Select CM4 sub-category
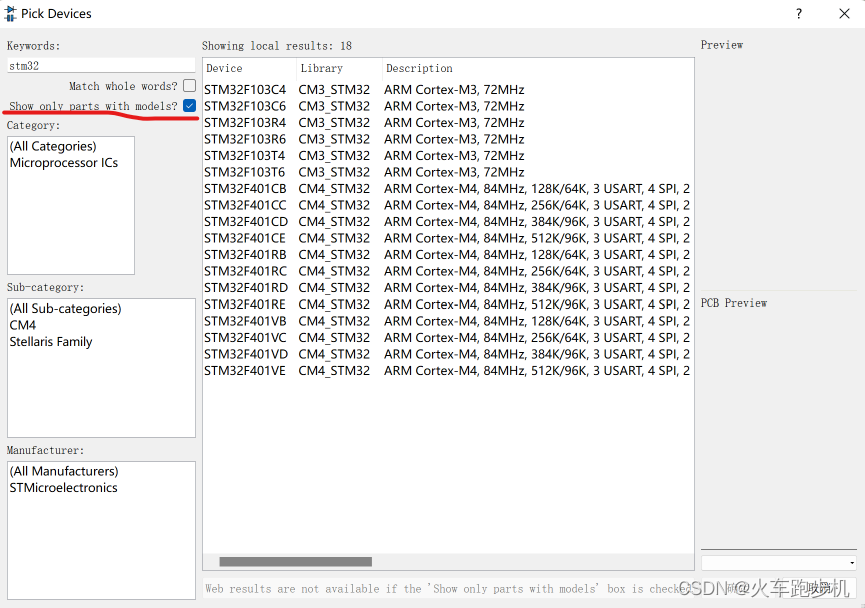The width and height of the screenshot is (865, 608). coord(23,325)
